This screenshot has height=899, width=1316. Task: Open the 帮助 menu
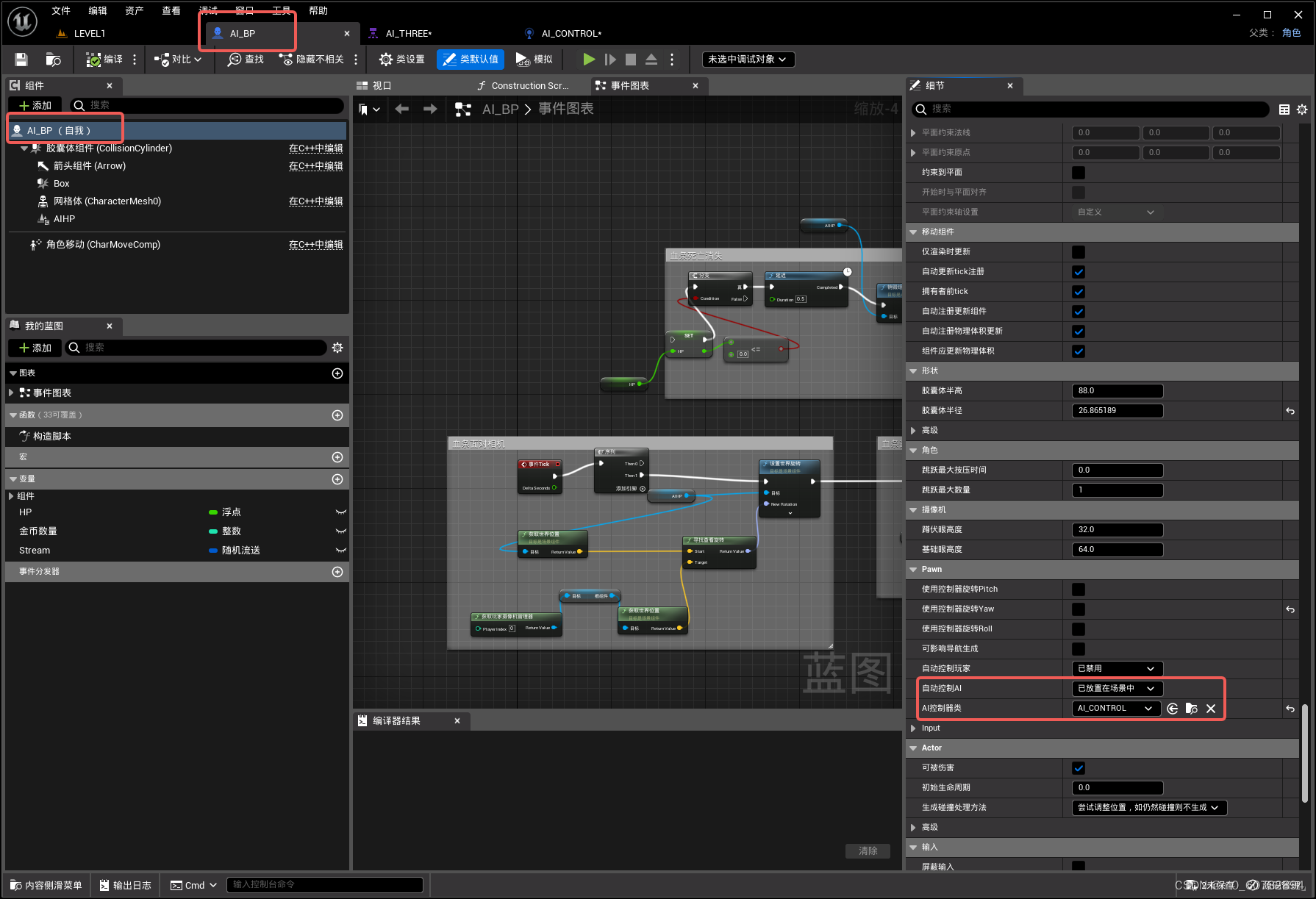(318, 10)
